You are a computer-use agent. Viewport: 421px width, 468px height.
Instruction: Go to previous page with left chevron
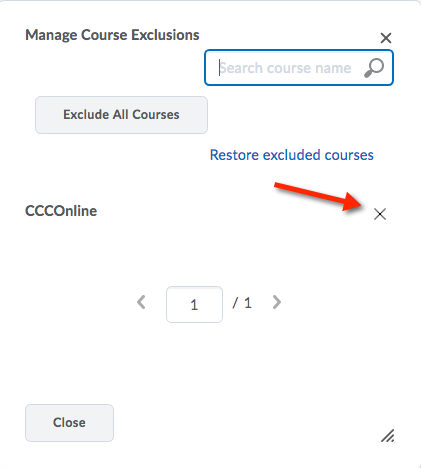tap(141, 302)
